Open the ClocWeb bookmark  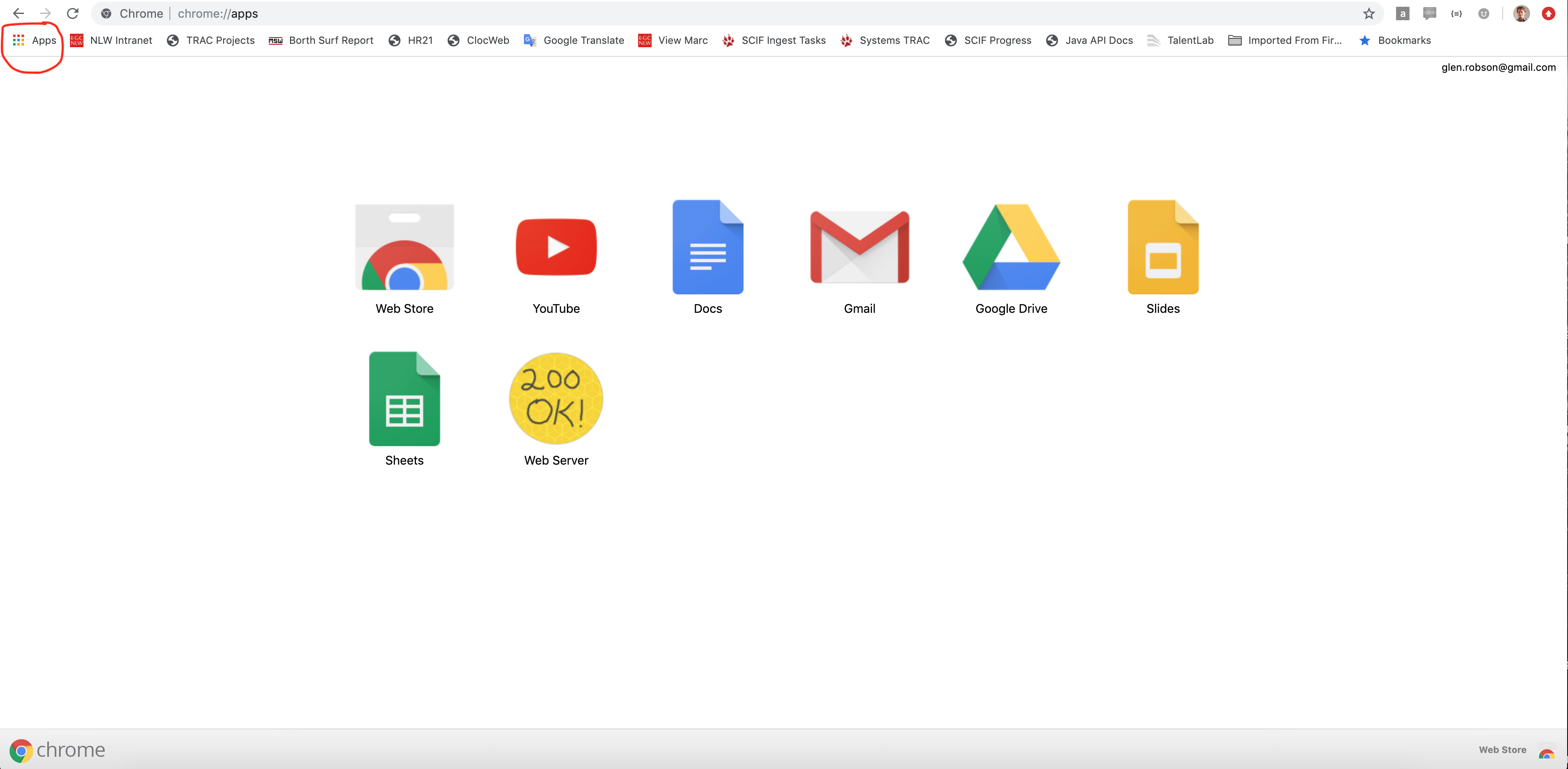tap(478, 40)
